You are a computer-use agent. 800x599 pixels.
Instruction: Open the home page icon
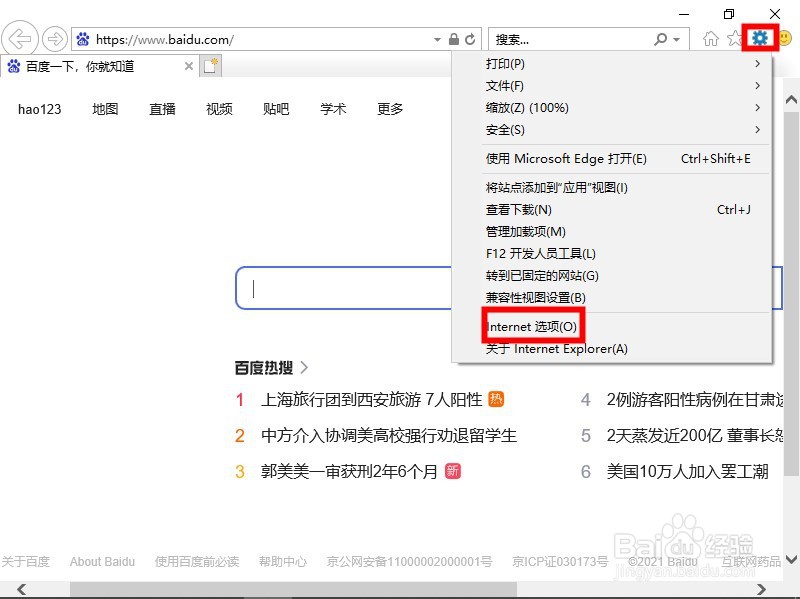pos(710,38)
